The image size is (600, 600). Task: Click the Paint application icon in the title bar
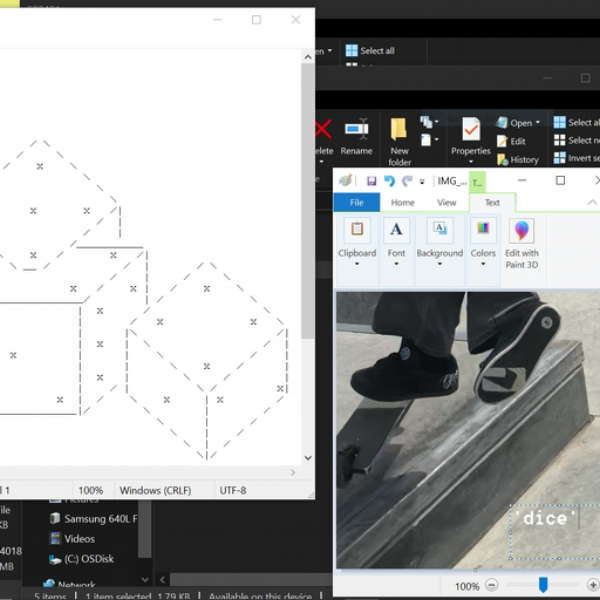click(346, 180)
